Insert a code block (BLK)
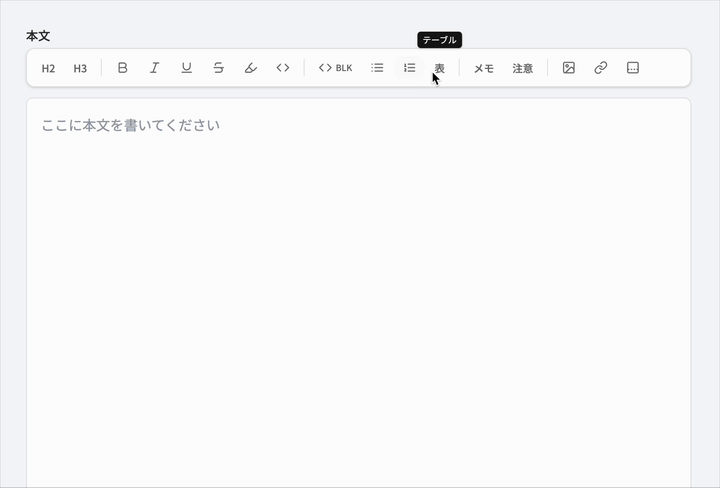This screenshot has width=720, height=488. tap(336, 68)
